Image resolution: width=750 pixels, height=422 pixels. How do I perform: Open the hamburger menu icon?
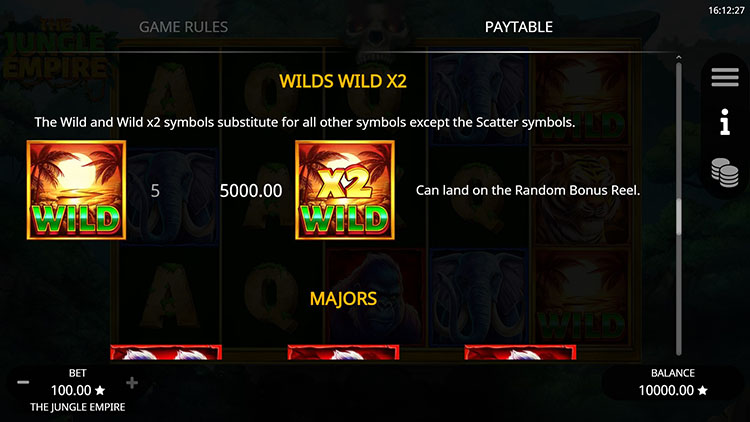click(725, 77)
